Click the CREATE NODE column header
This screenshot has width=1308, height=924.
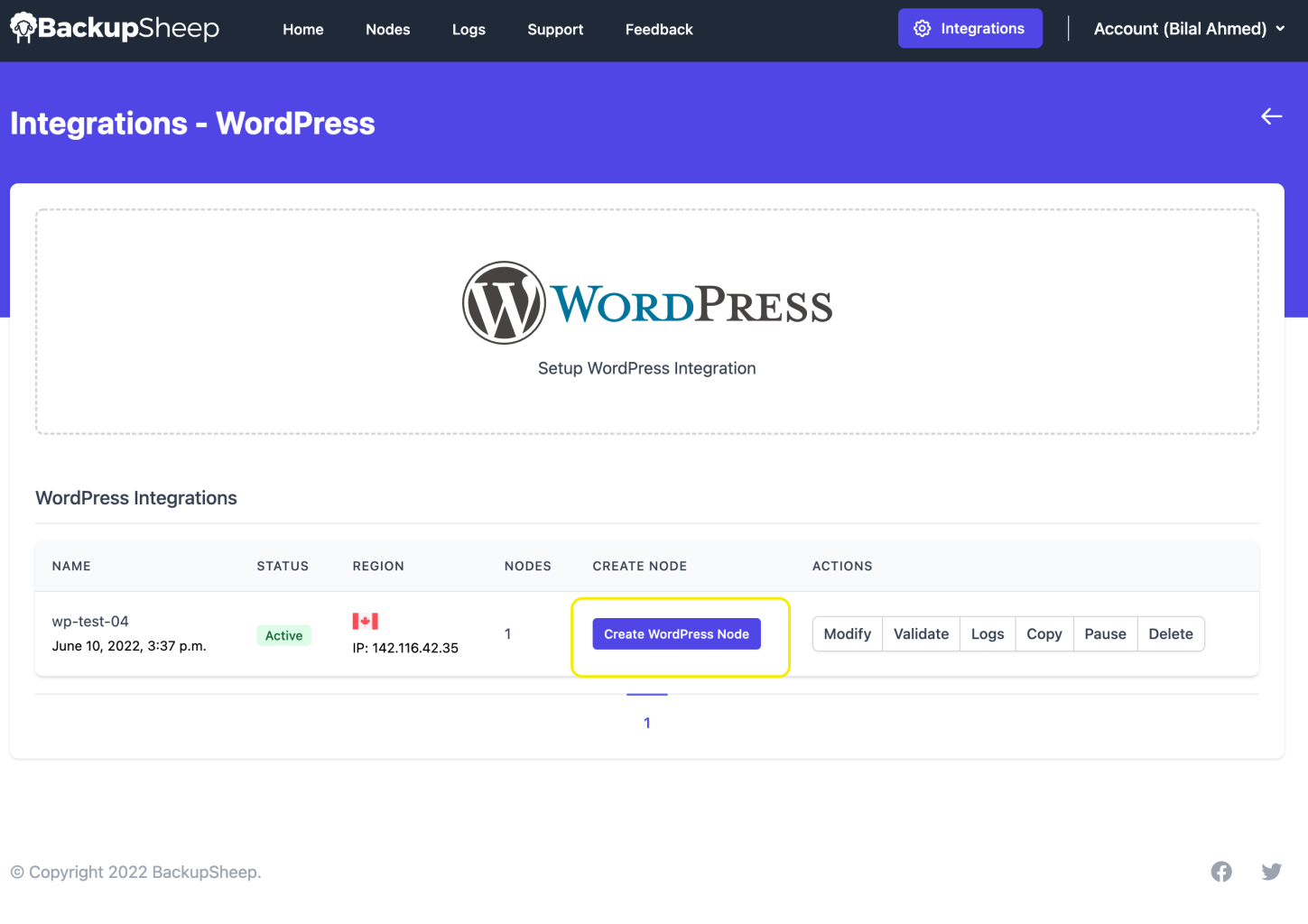tap(639, 566)
